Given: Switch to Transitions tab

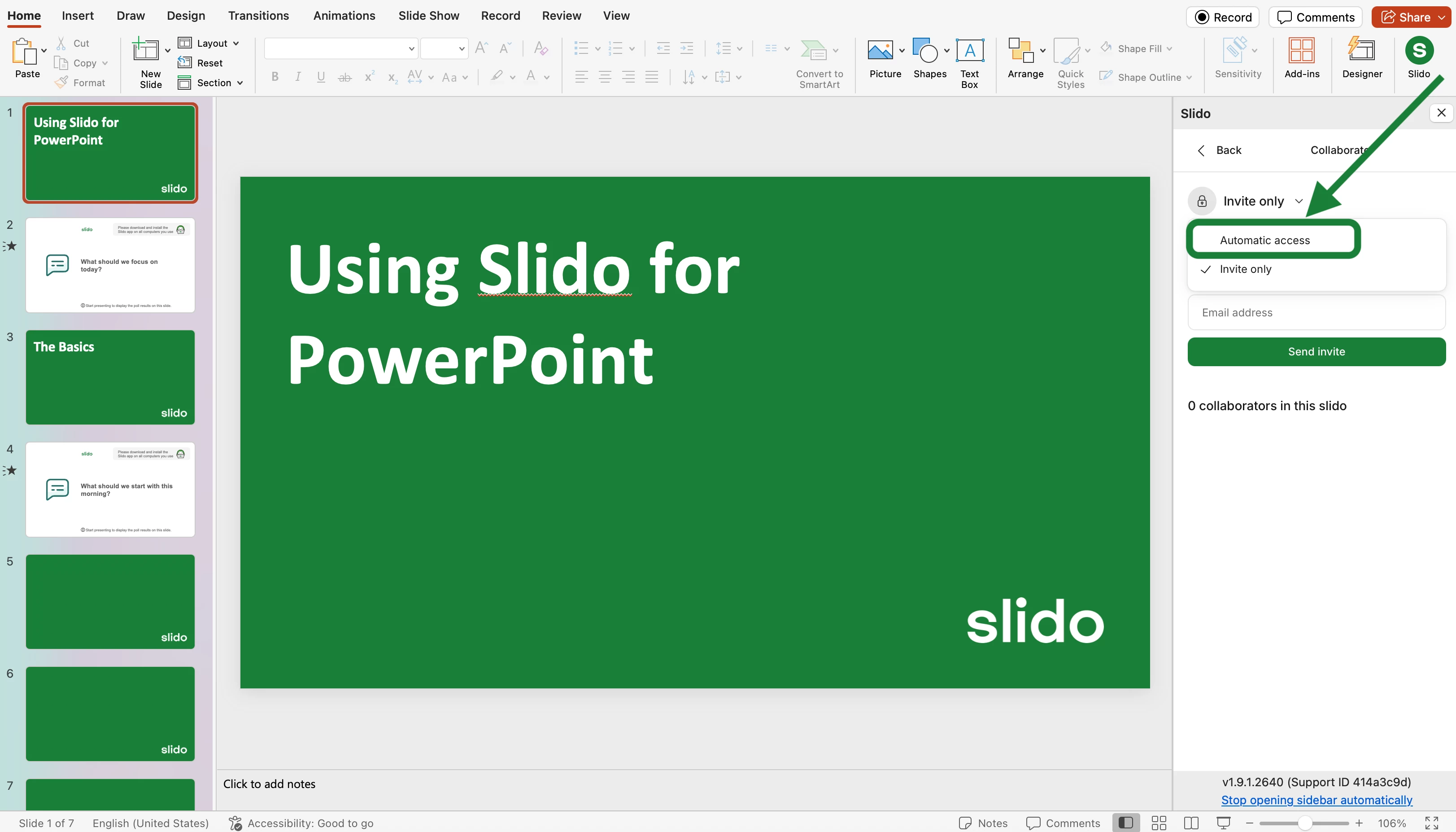Looking at the screenshot, I should click(x=258, y=16).
